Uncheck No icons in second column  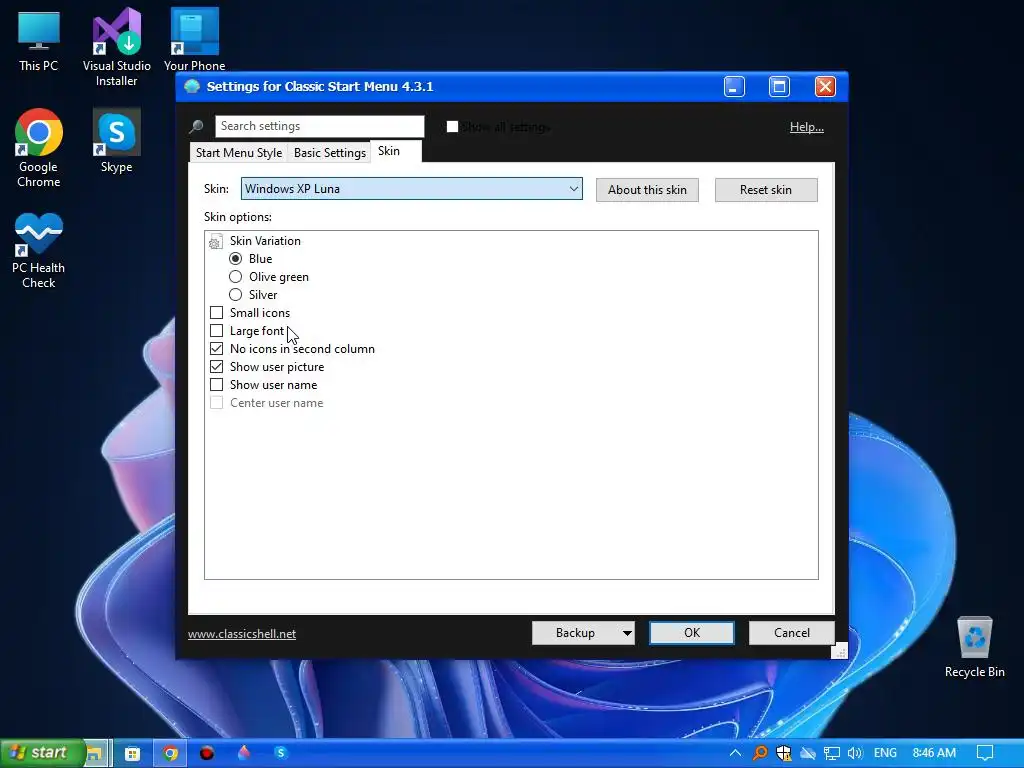click(216, 349)
